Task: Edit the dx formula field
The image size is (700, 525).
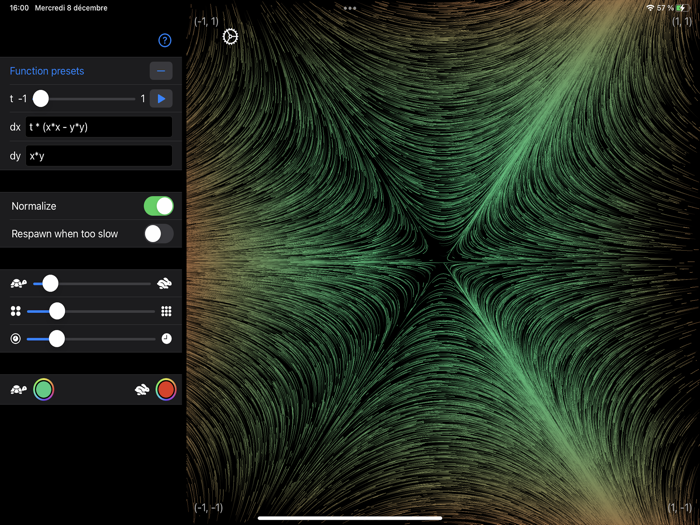Action: [99, 127]
